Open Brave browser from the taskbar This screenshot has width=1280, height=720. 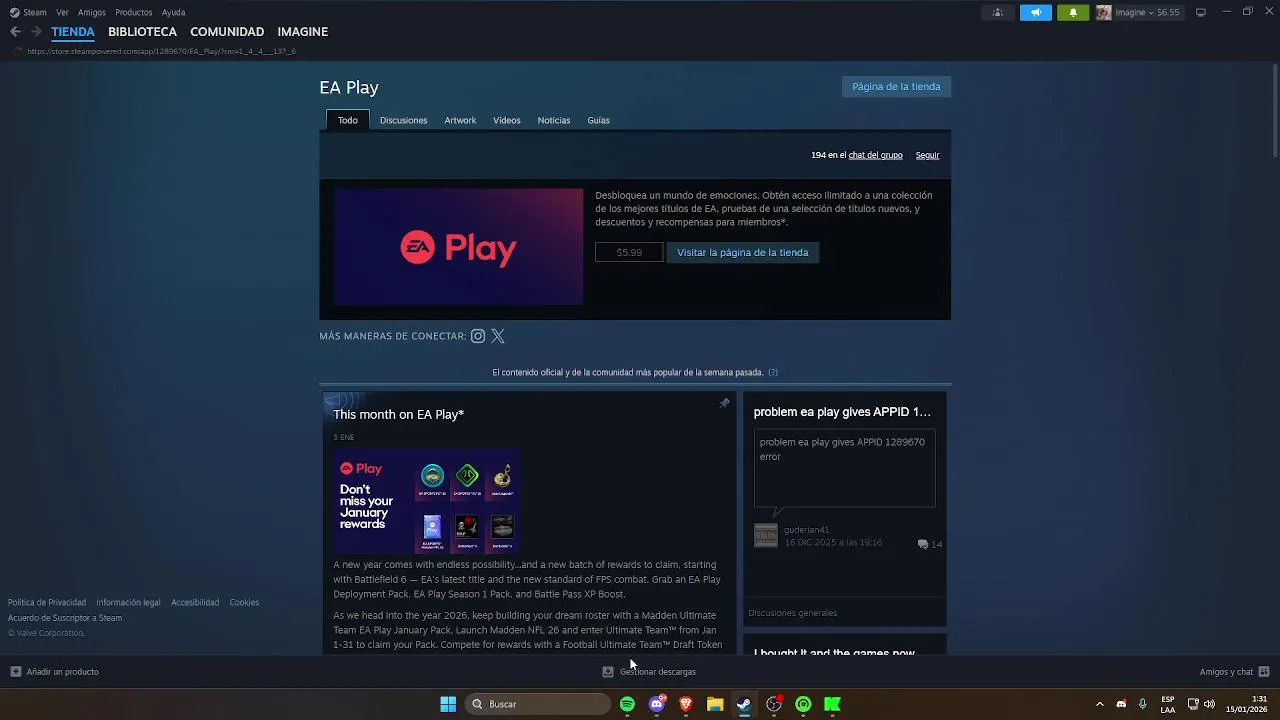[x=686, y=704]
